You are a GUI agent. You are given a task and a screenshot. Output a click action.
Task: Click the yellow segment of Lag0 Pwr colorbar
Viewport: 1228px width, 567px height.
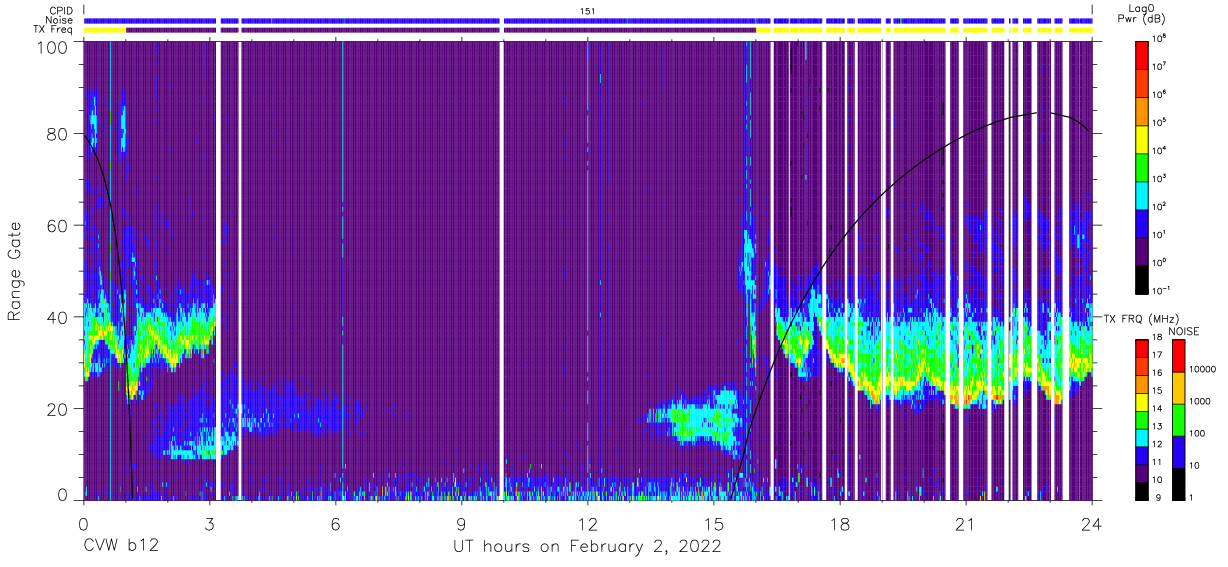tap(1144, 138)
